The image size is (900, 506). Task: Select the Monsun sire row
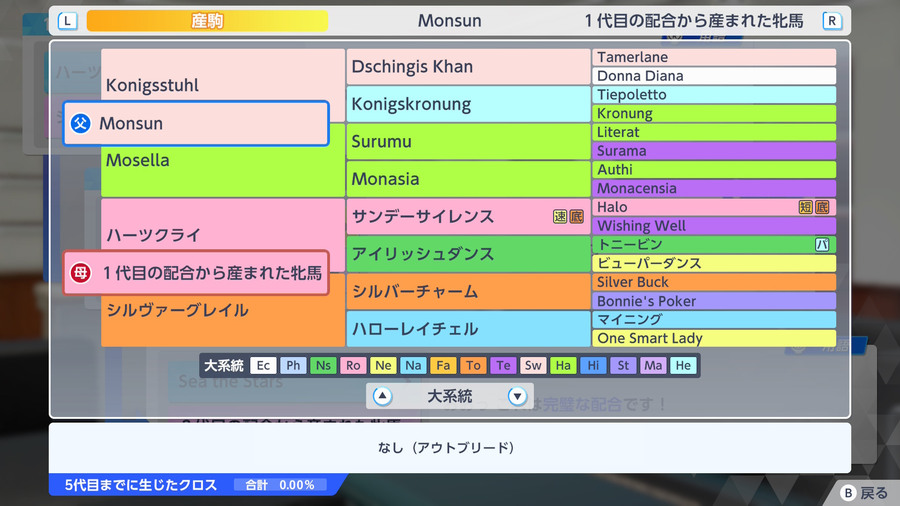[196, 123]
